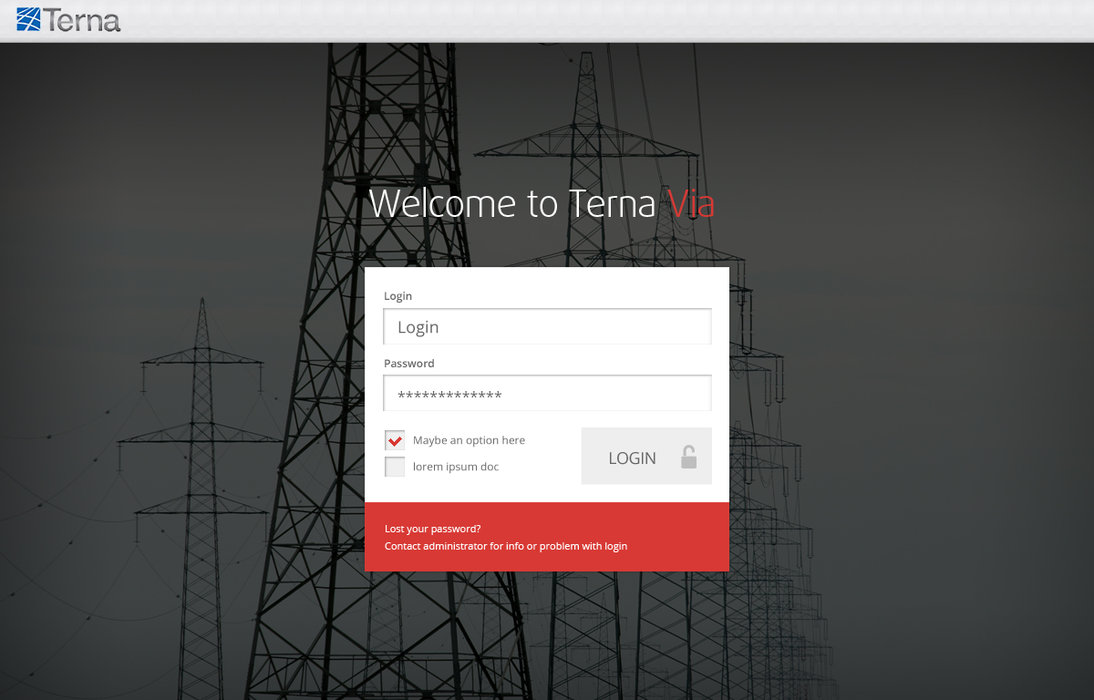Enable the 'lorem ipsum doc' checkbox
The height and width of the screenshot is (700, 1094).
point(395,467)
